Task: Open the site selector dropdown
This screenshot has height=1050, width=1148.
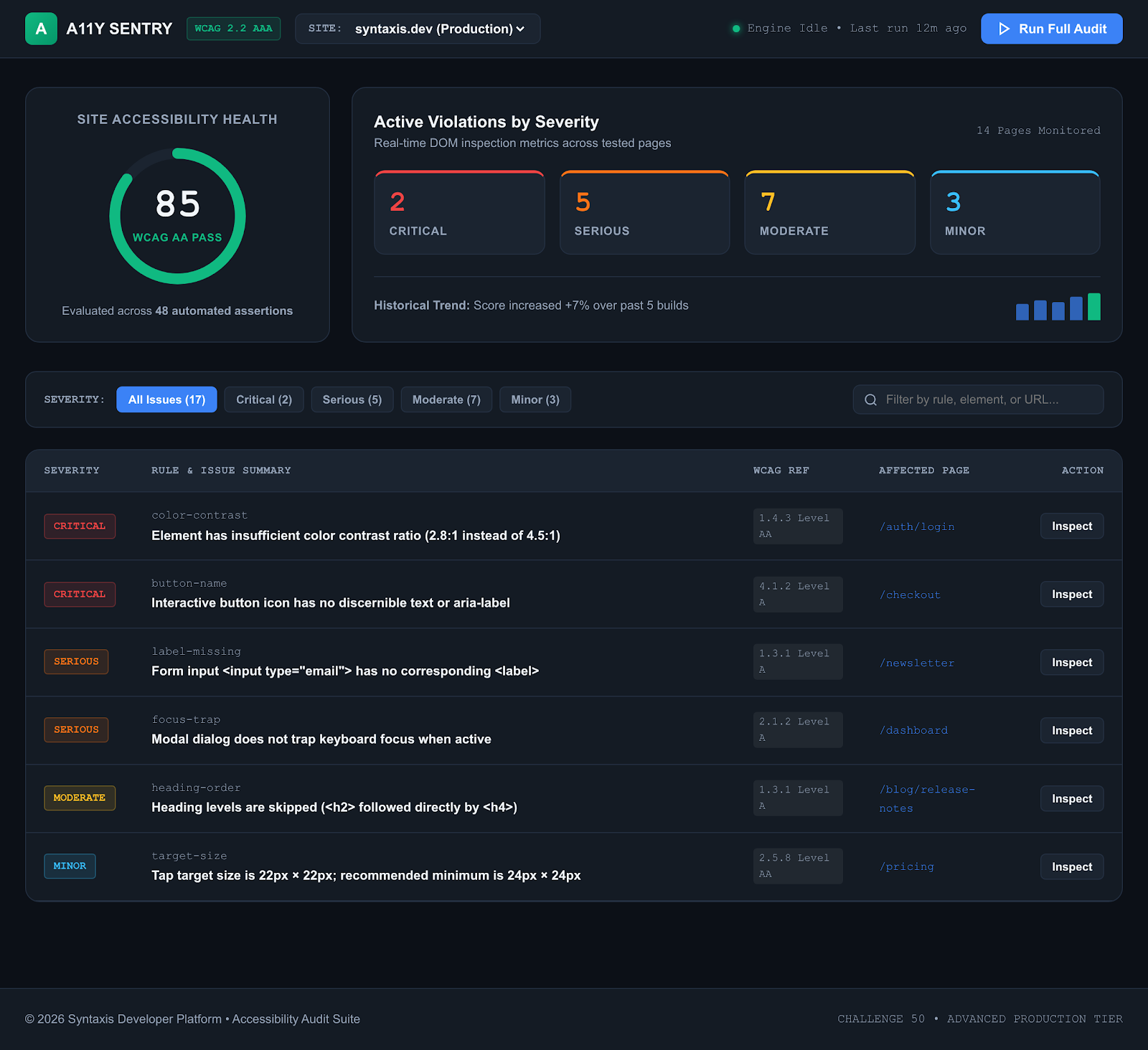Action: coord(418,29)
